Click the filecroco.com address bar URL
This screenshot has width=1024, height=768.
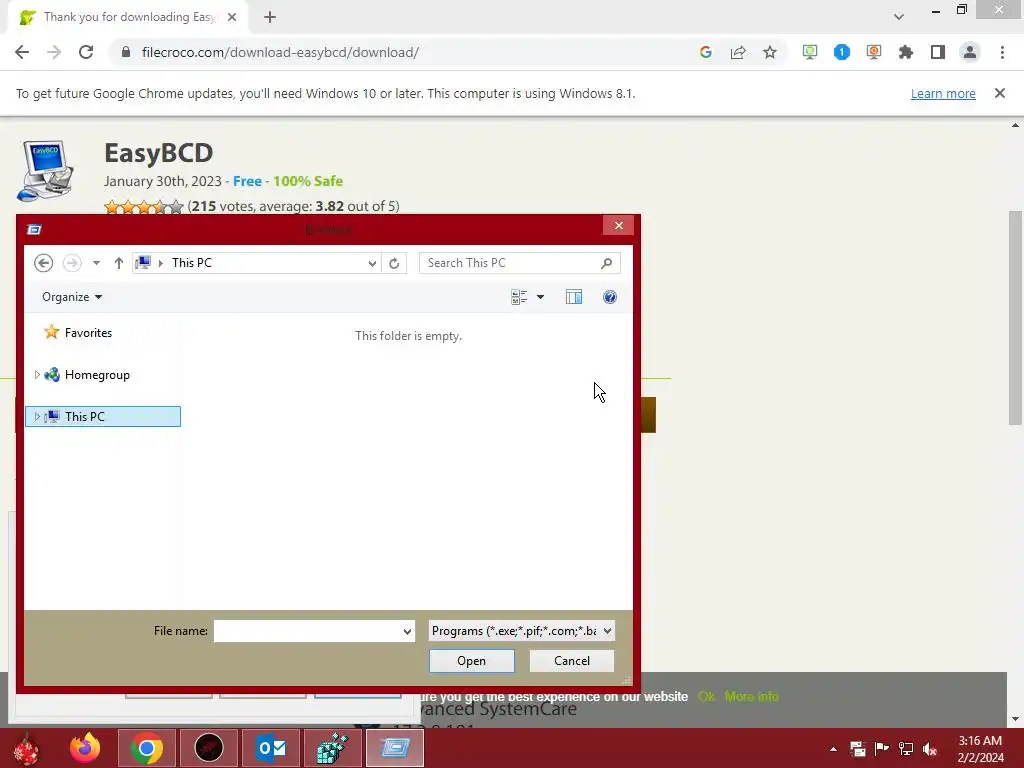(x=280, y=52)
